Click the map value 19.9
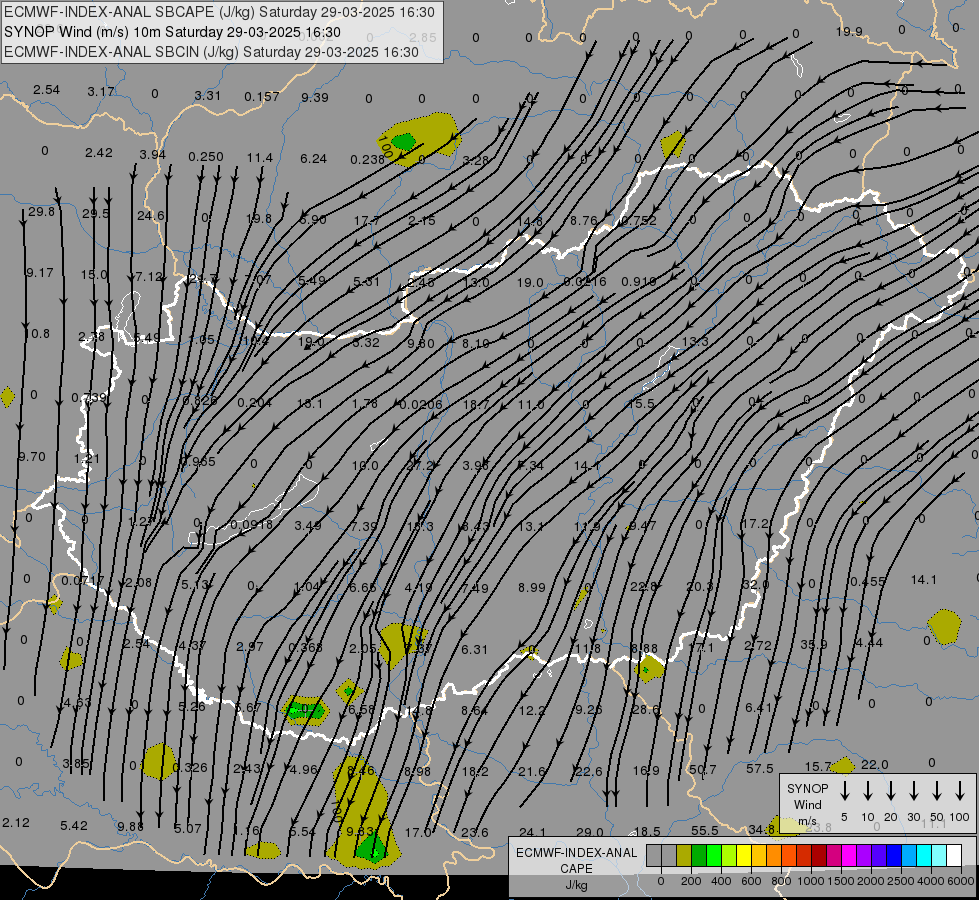The width and height of the screenshot is (979, 900). [849, 31]
